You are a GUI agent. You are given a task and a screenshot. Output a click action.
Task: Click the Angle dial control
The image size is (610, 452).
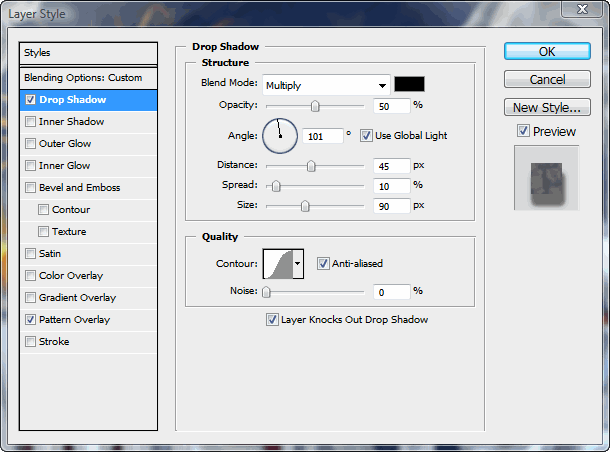coord(280,136)
